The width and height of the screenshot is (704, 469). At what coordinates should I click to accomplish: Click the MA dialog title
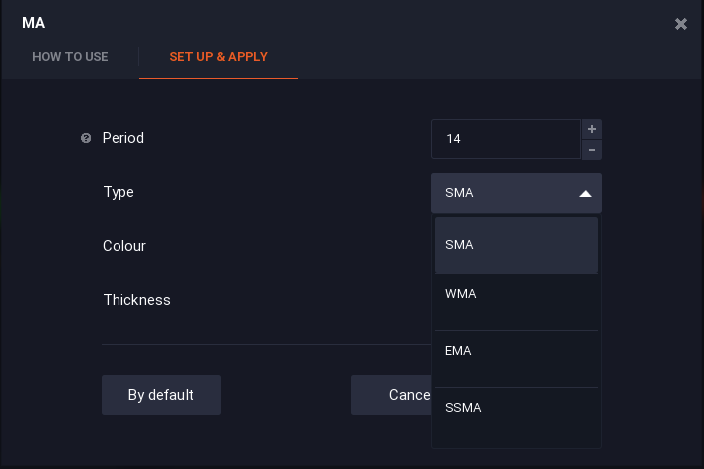(33, 23)
